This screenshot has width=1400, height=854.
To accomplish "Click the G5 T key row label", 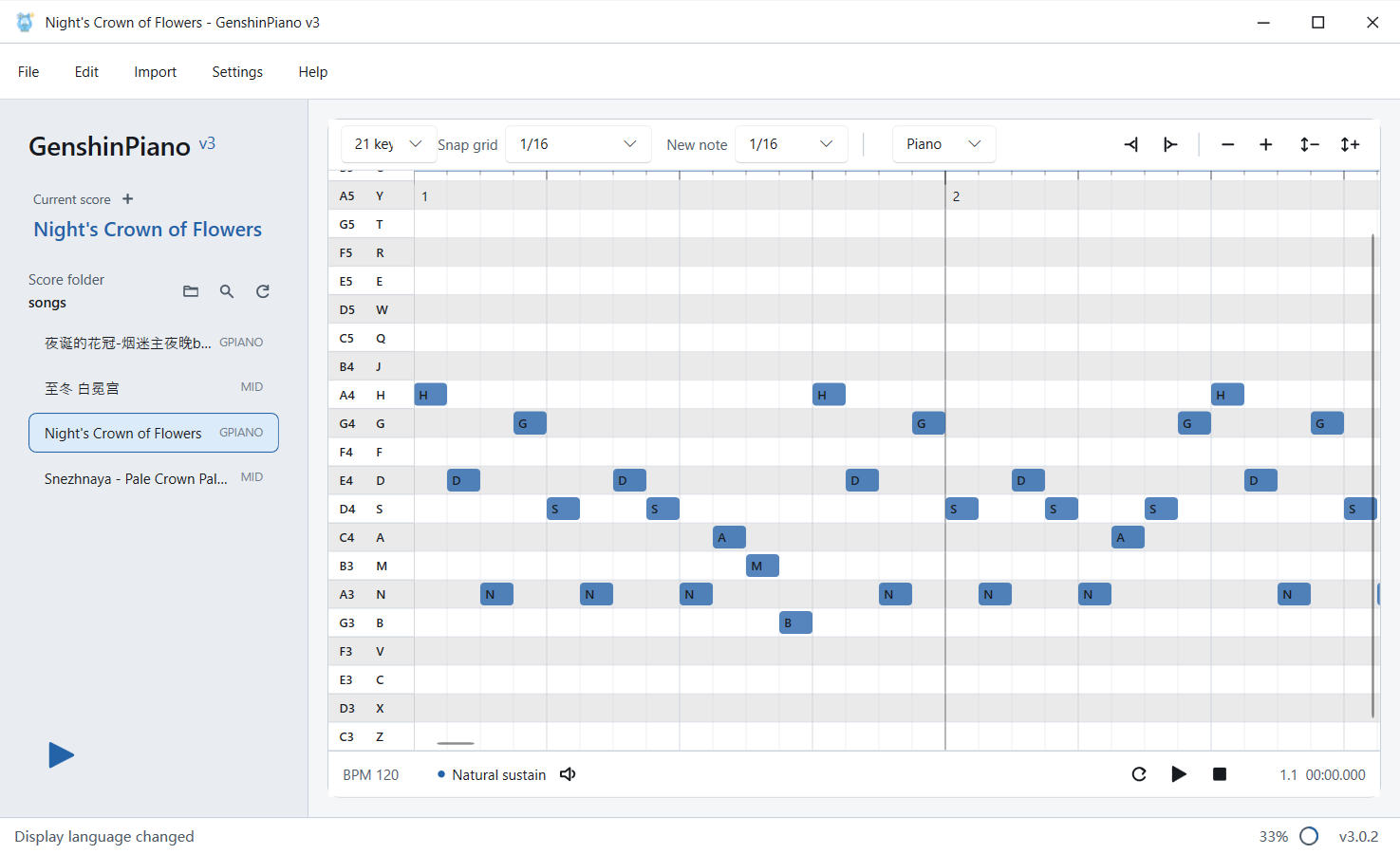I will click(371, 224).
